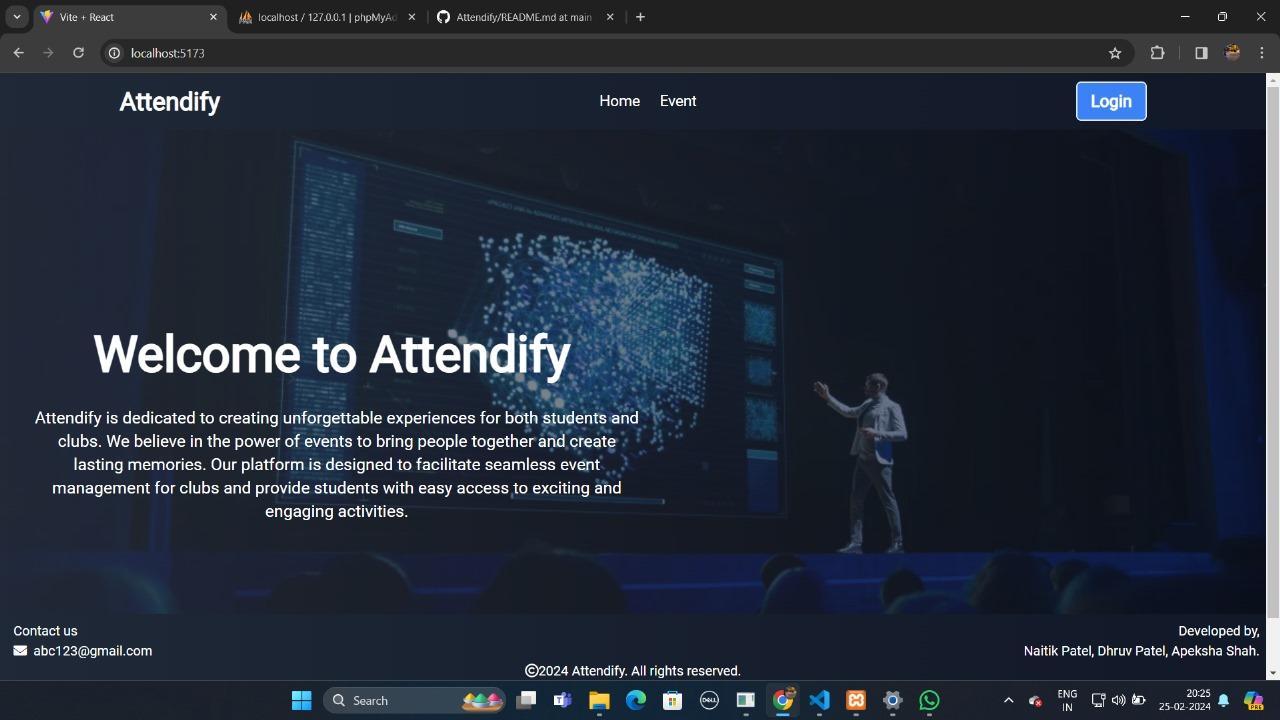Screen dimensions: 1280x720
Task: Switch to the phpMyAdmin localhost tab
Action: click(x=327, y=17)
